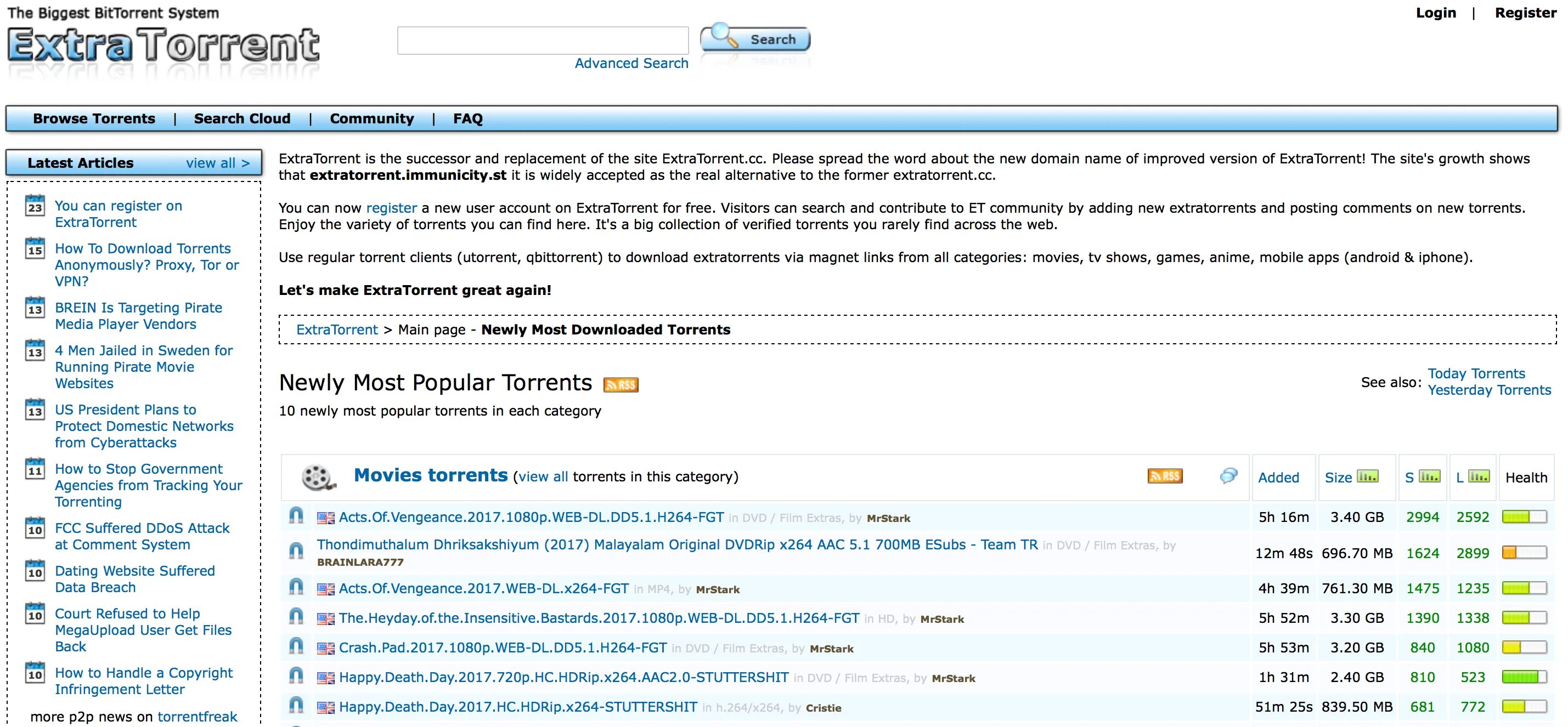Click the magnet icon for Acts.Of.Vengeance 1080p torrent
Image resolution: width=1568 pixels, height=727 pixels.
pos(296,516)
